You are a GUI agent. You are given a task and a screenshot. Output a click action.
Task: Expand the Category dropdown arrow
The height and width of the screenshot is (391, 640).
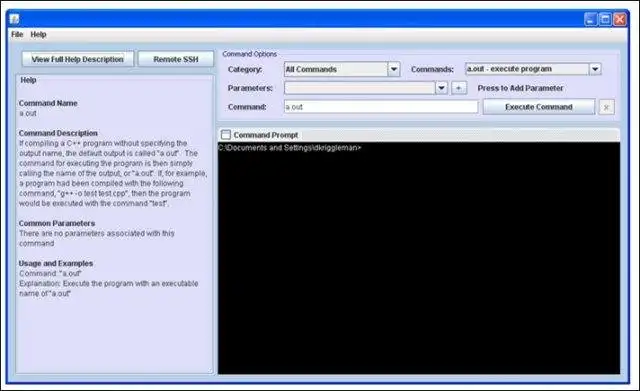tap(393, 69)
